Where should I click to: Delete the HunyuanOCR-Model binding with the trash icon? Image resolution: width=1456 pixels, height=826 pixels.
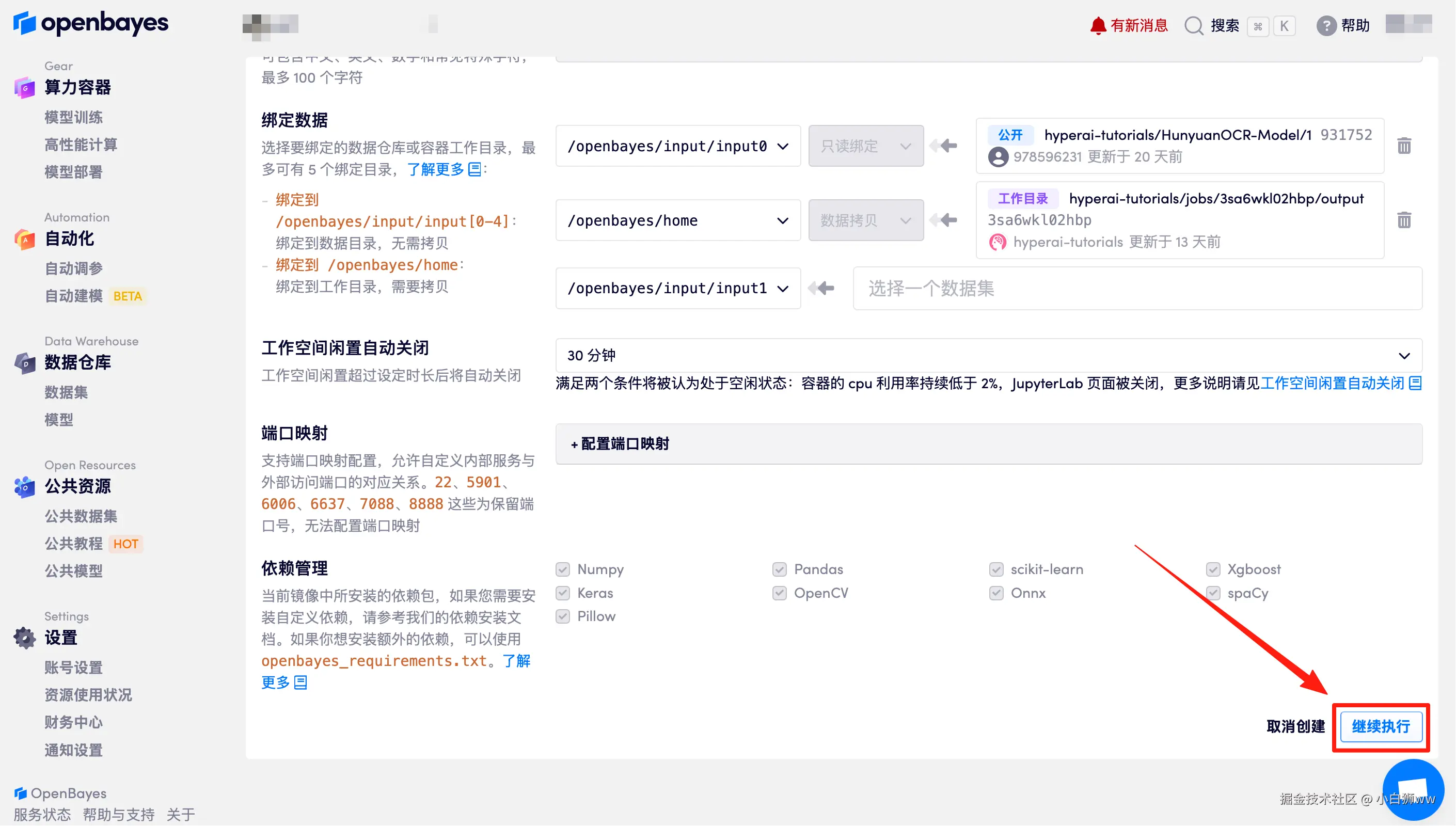tap(1404, 146)
